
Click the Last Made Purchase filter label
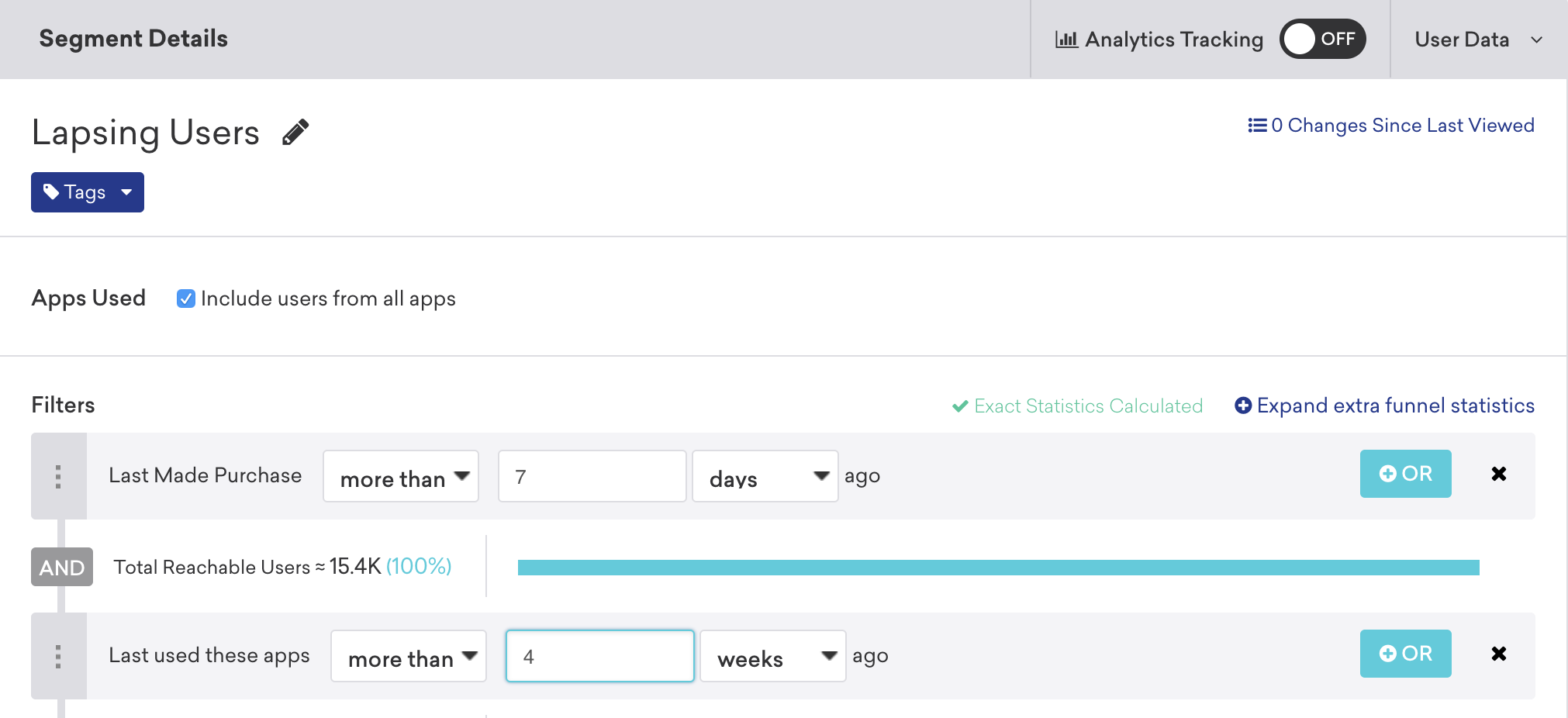205,475
